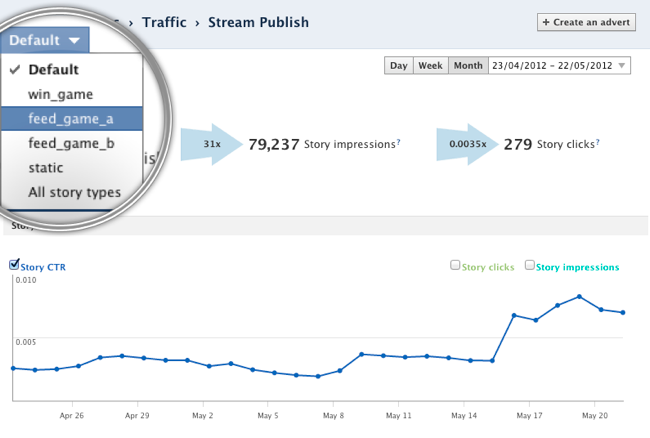Open the Default story type dropdown
This screenshot has width=650, height=438.
tap(46, 41)
